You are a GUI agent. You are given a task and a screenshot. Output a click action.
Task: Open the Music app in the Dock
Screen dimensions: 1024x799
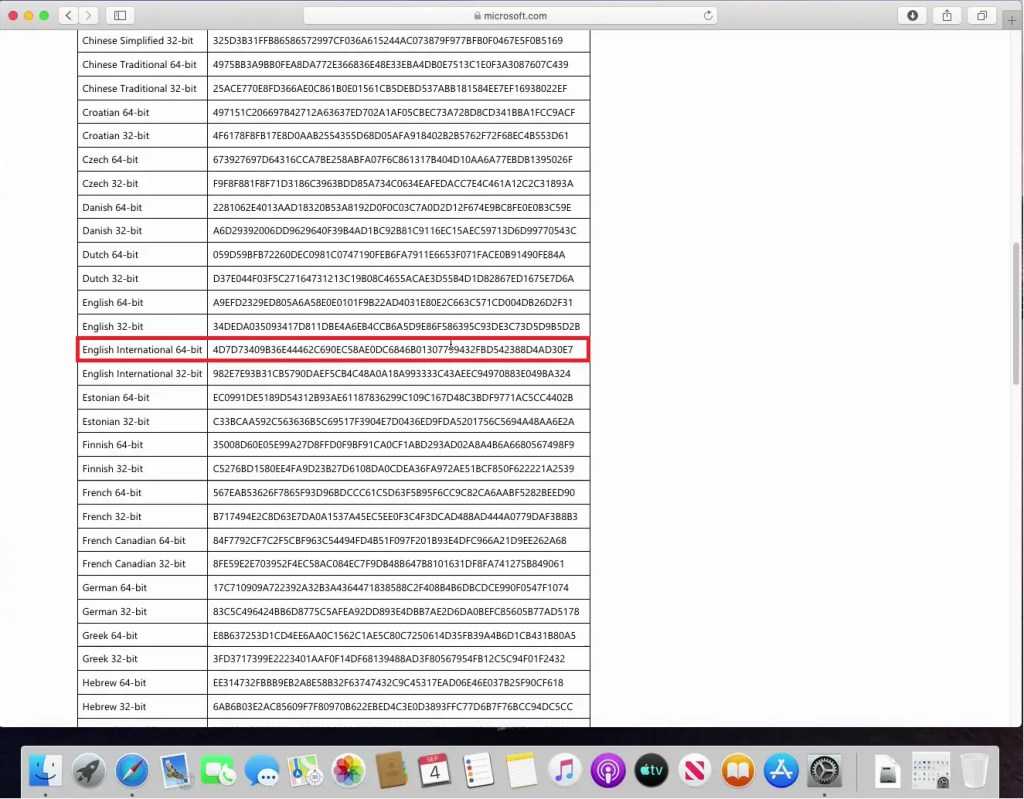pyautogui.click(x=564, y=770)
